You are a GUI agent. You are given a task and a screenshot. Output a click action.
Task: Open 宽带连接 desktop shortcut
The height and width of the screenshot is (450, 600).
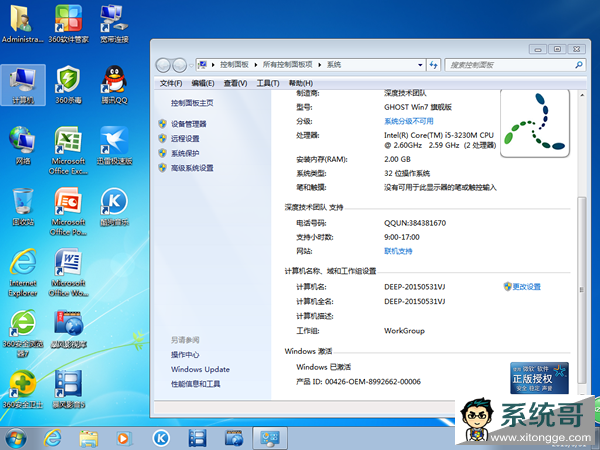point(114,24)
